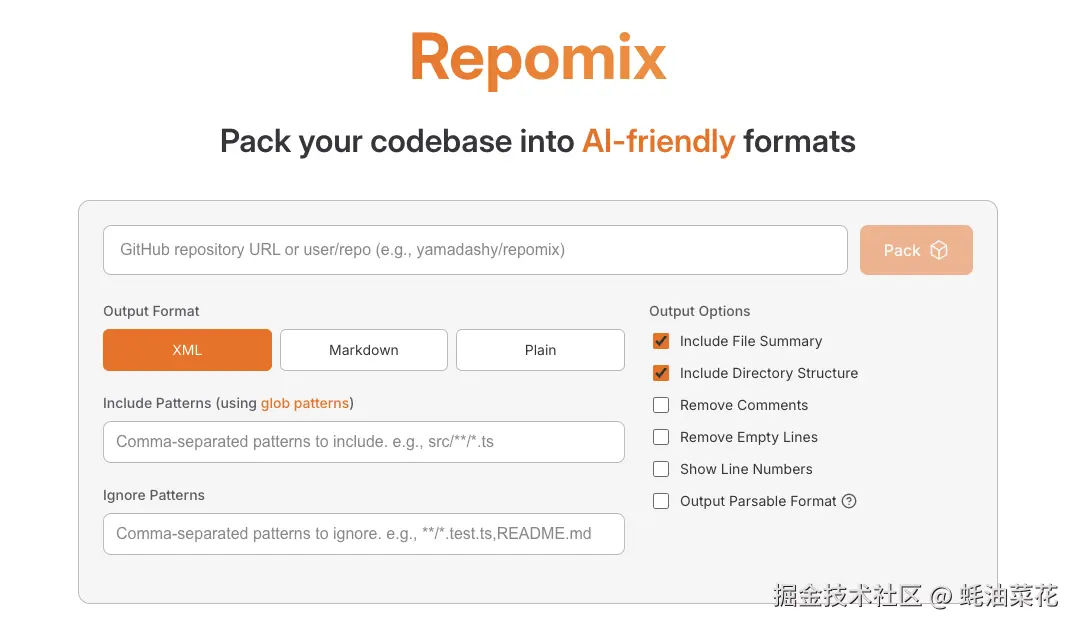
Task: Switch output format to Plain
Action: pos(540,350)
